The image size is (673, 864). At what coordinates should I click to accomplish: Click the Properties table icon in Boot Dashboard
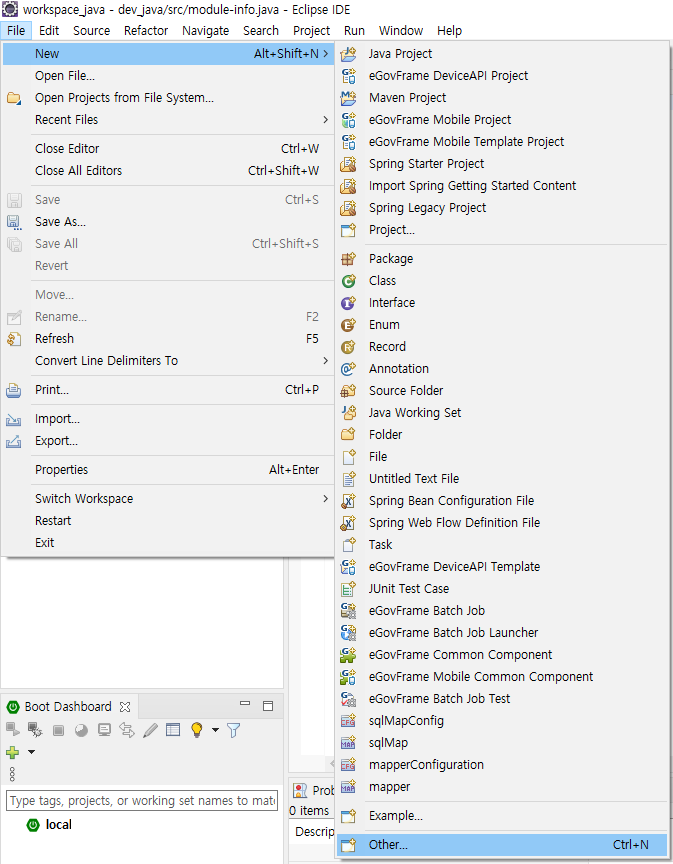[173, 730]
